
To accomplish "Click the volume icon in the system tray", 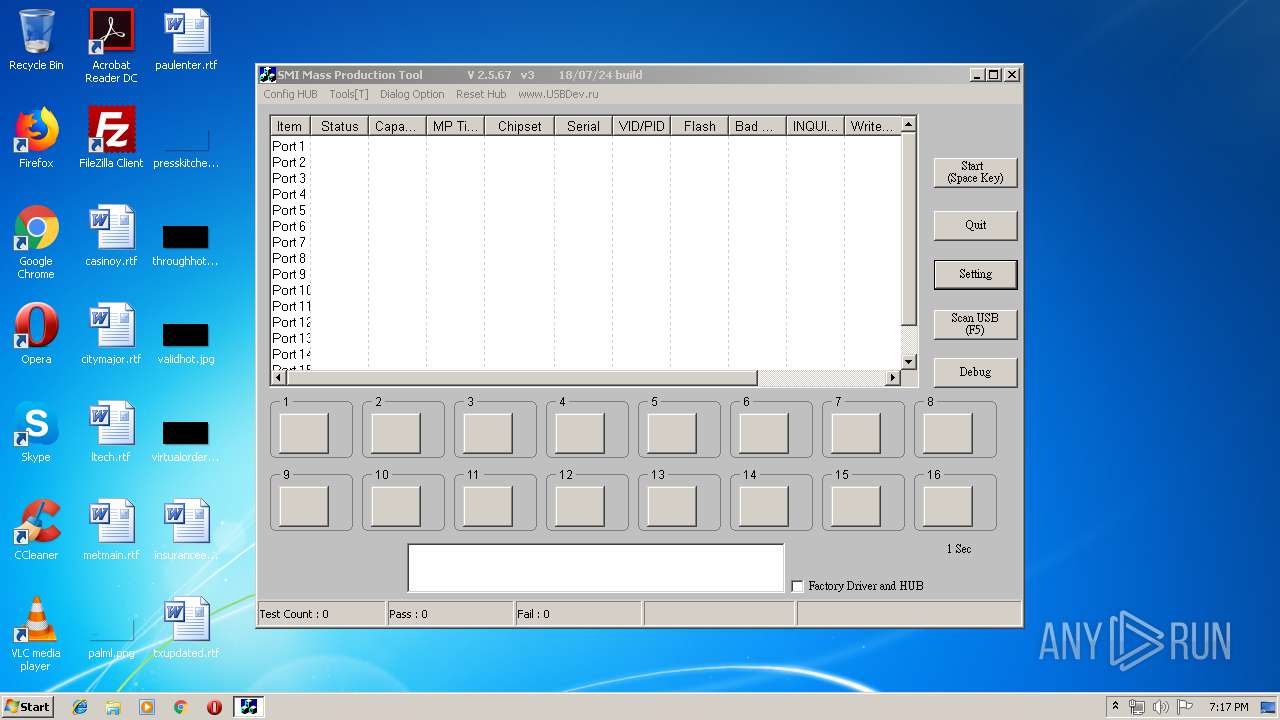I will (1161, 707).
